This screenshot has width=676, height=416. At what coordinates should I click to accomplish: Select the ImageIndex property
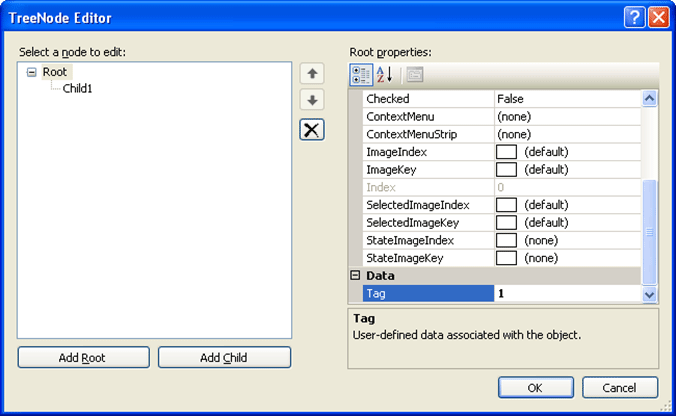click(428, 152)
